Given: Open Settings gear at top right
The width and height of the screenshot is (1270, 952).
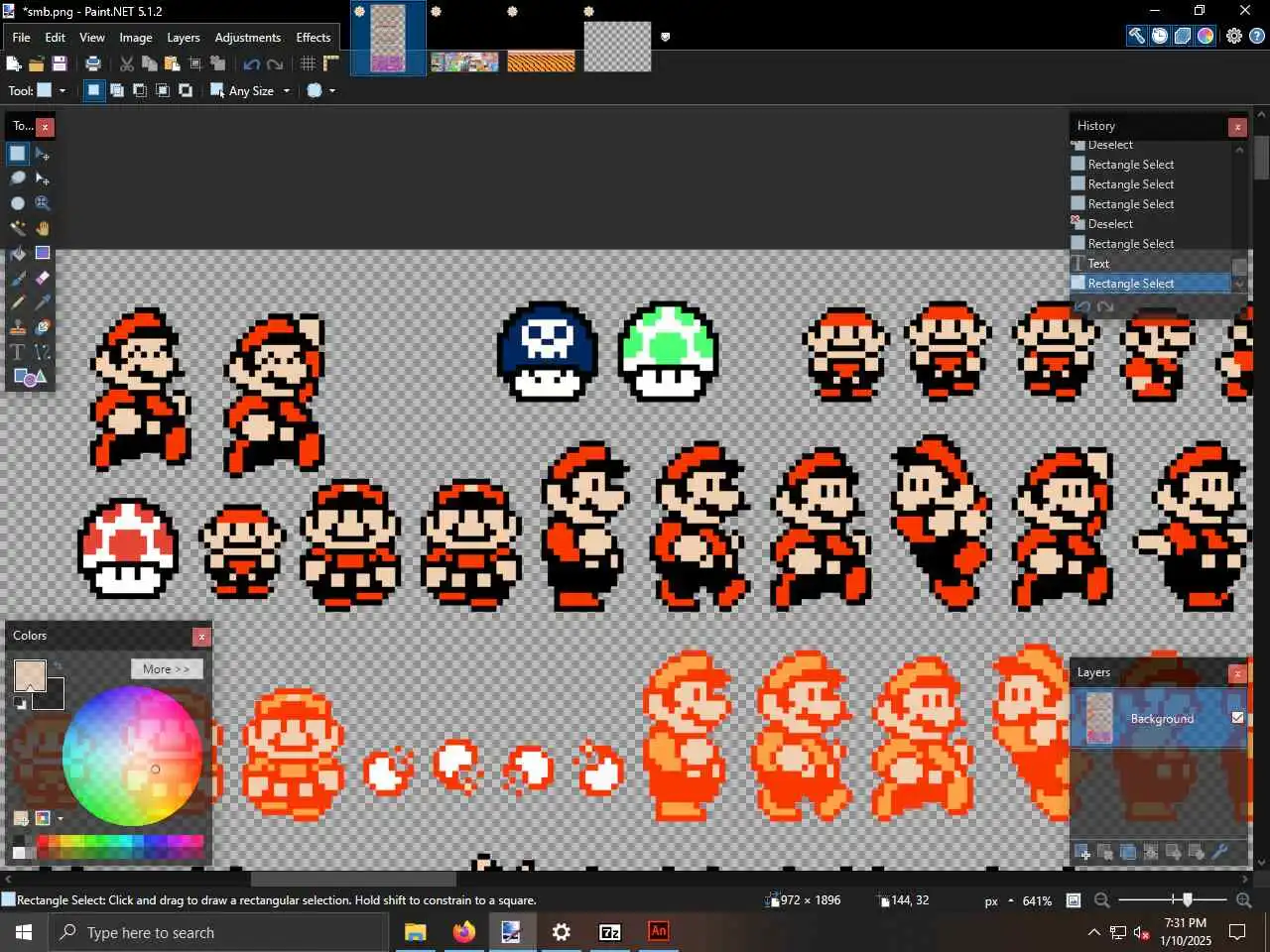Looking at the screenshot, I should click(1234, 36).
